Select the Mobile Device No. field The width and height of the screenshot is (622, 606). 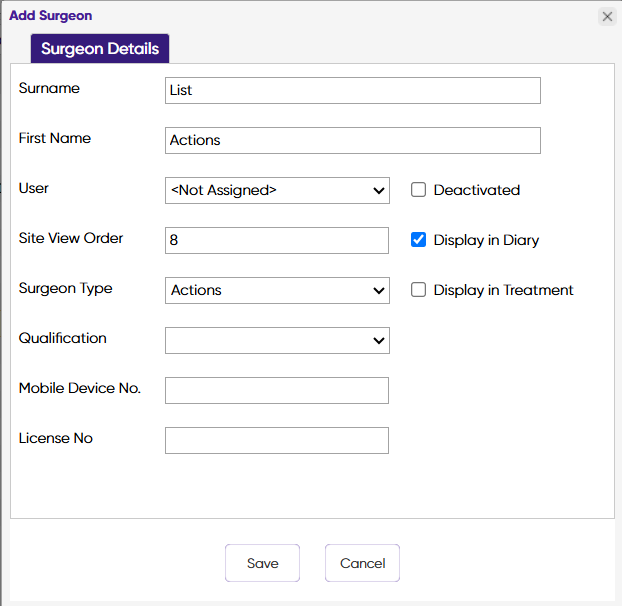pyautogui.click(x=276, y=390)
